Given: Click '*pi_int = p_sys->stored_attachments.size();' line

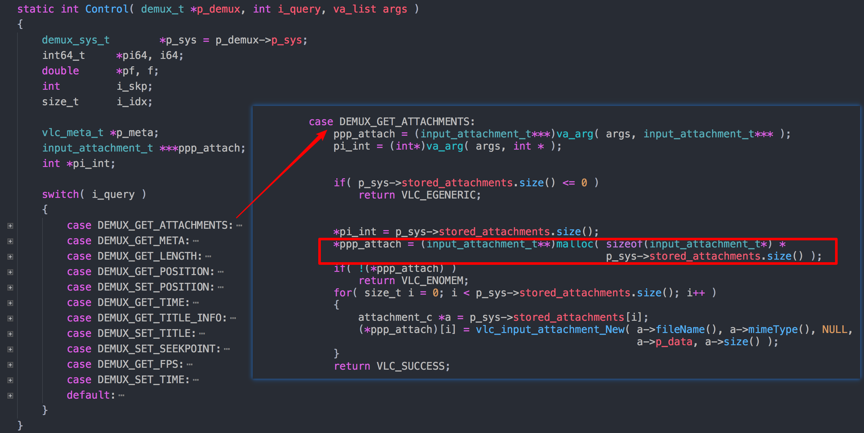Looking at the screenshot, I should point(466,231).
